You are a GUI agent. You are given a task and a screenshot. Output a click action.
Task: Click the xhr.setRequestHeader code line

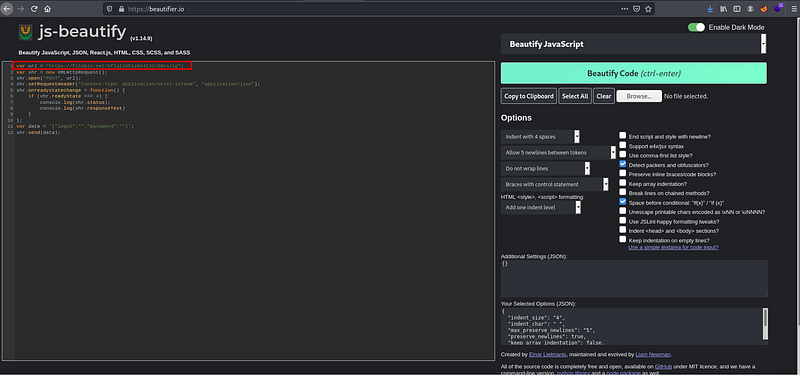tap(138, 84)
